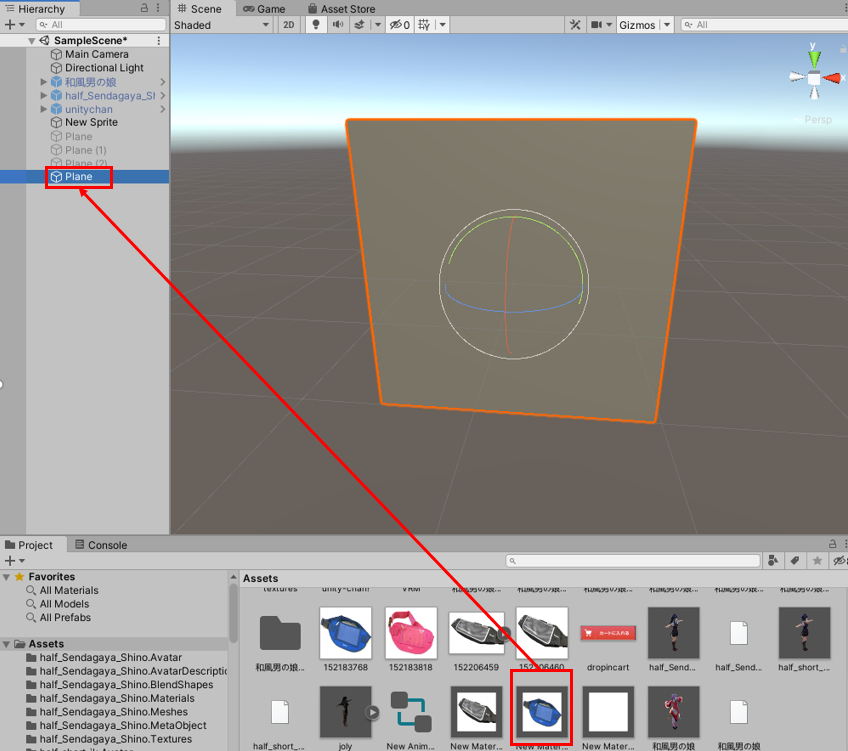Screen dimensions: 848x751
Task: Toggle Gizmos in the Scene toolbar
Action: coord(637,25)
